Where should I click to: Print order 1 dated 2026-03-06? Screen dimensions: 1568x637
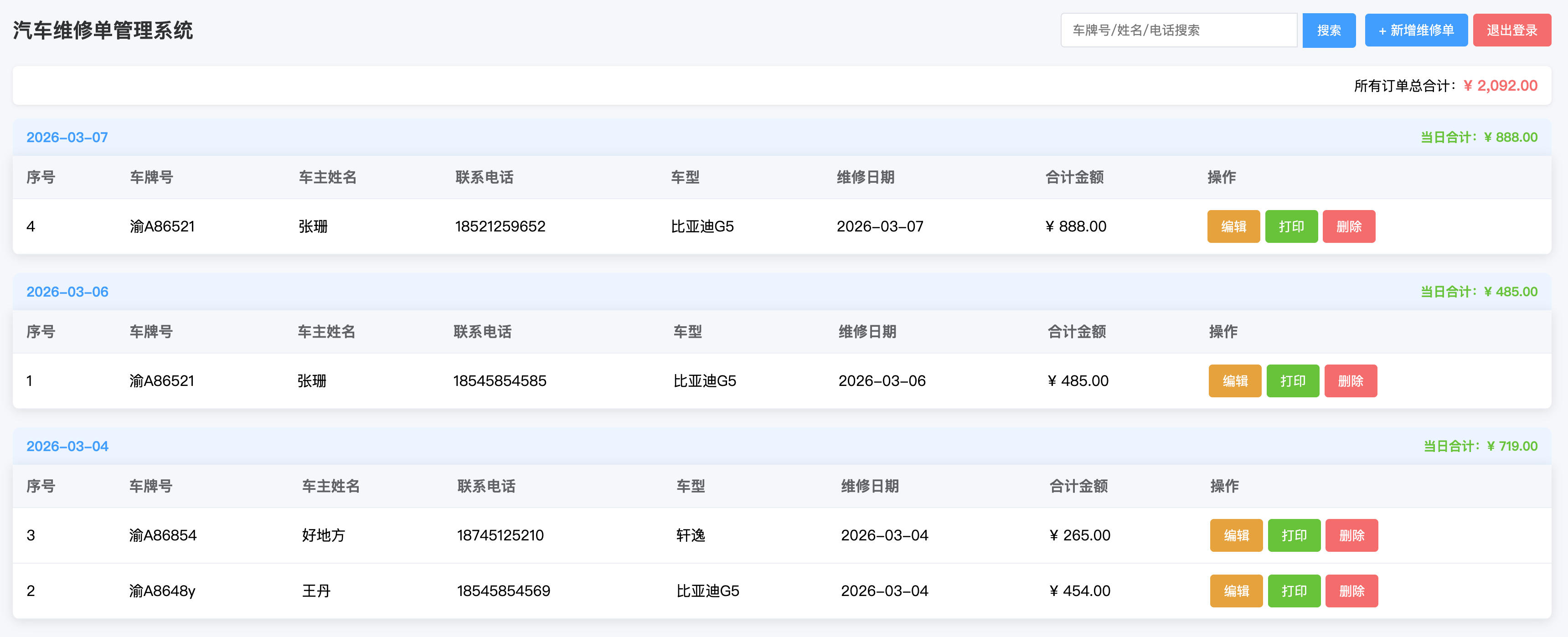point(1293,381)
